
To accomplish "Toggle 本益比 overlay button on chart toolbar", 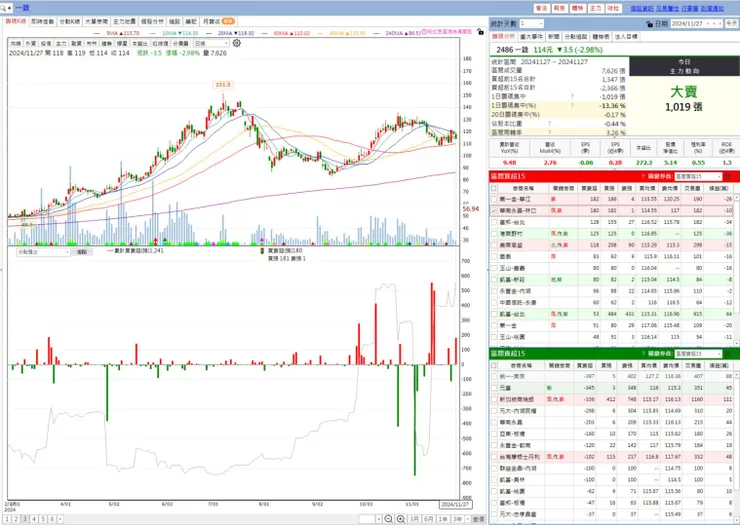I will point(139,43).
